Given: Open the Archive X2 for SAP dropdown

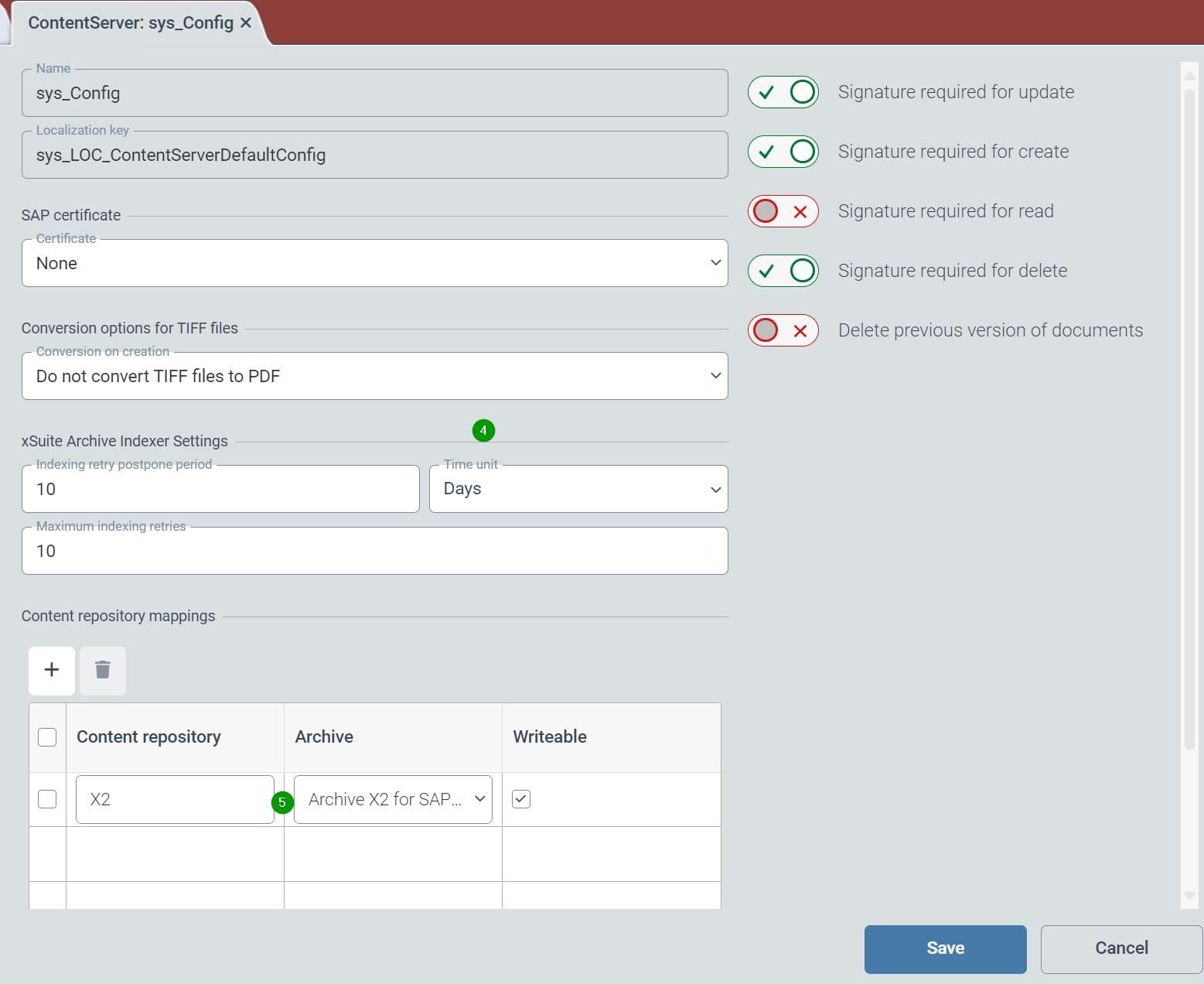Looking at the screenshot, I should tap(393, 799).
